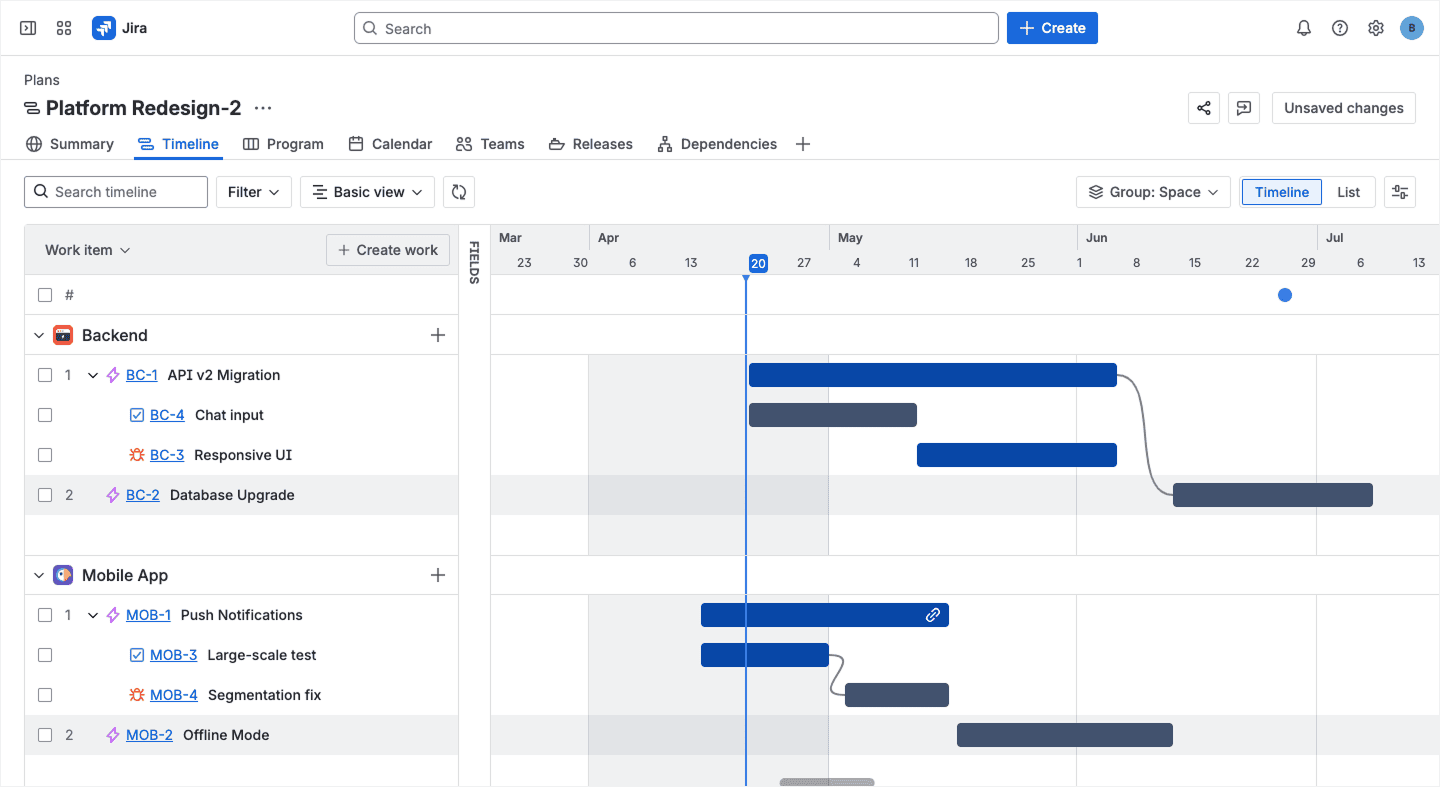Open the user profile avatar
The image size is (1440, 787).
coord(1411,28)
